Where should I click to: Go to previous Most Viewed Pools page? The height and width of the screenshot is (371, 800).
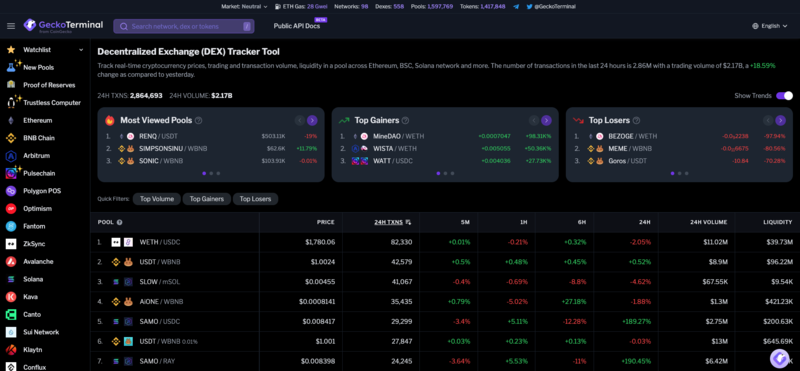coord(300,120)
